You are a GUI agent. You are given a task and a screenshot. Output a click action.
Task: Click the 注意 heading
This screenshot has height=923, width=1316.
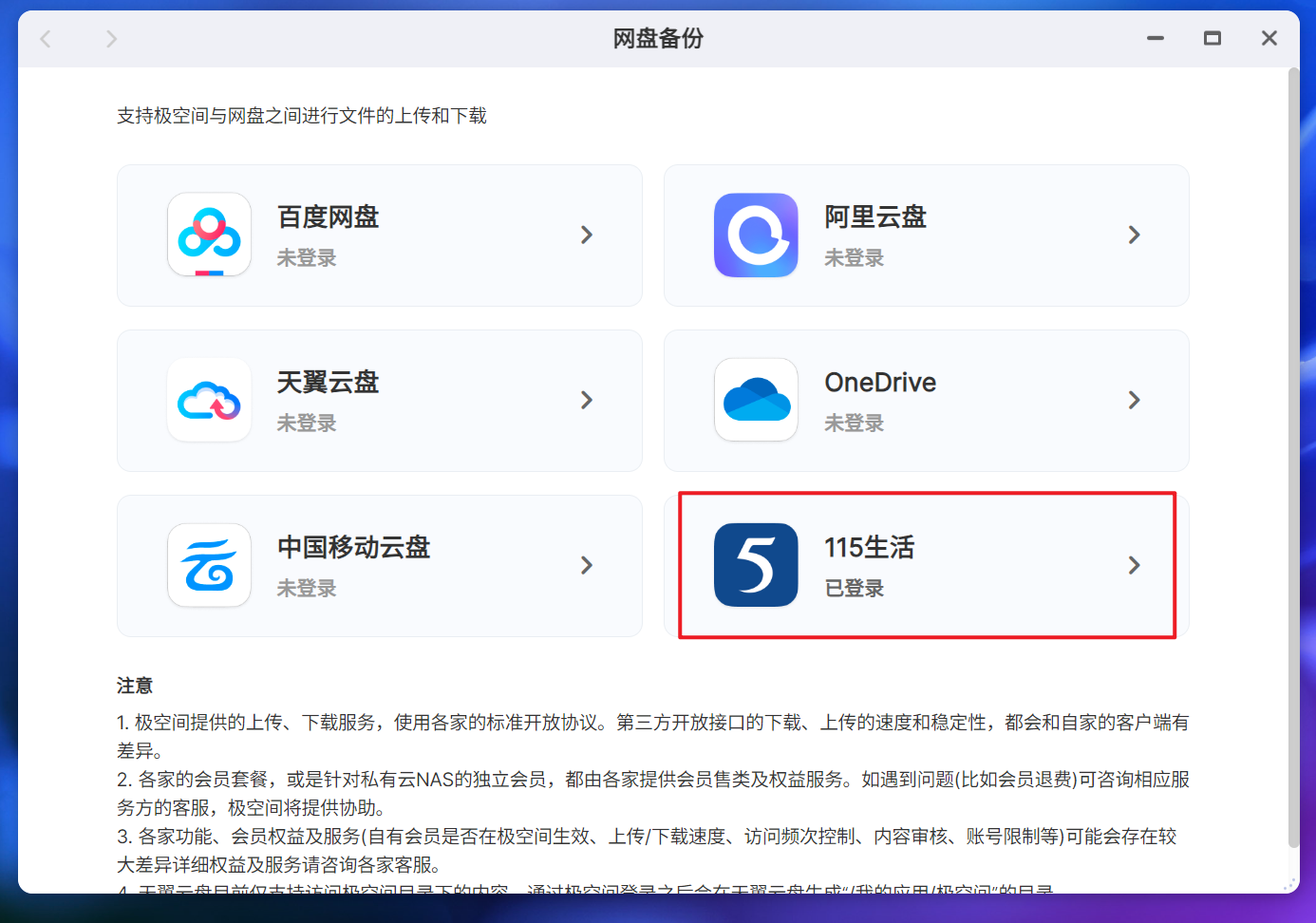tap(135, 686)
